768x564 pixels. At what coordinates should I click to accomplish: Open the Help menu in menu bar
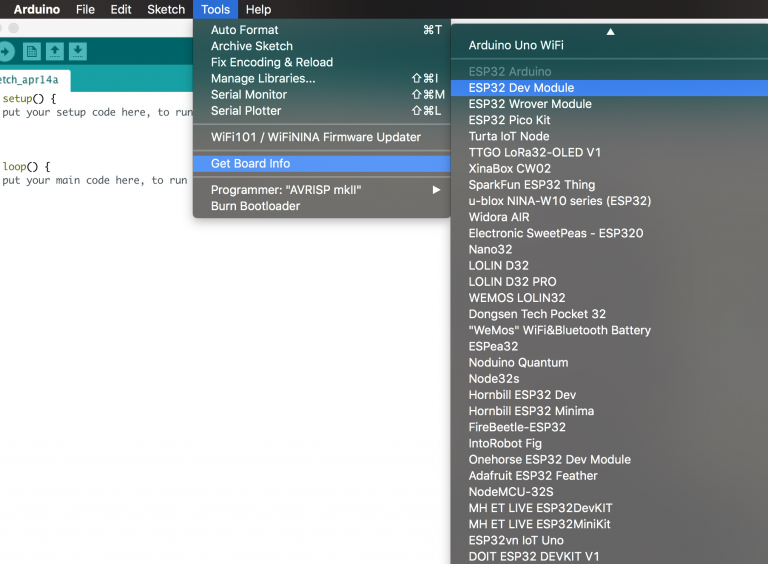pyautogui.click(x=258, y=9)
